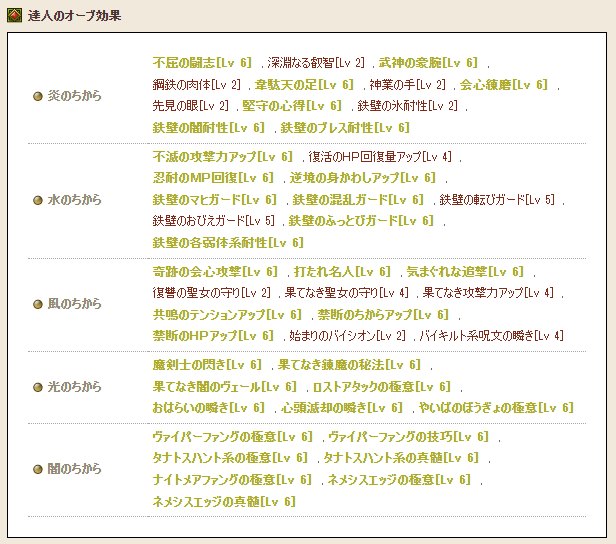
Task: Select 不滅の攻撃力アップ Lv 6
Action: (223, 157)
